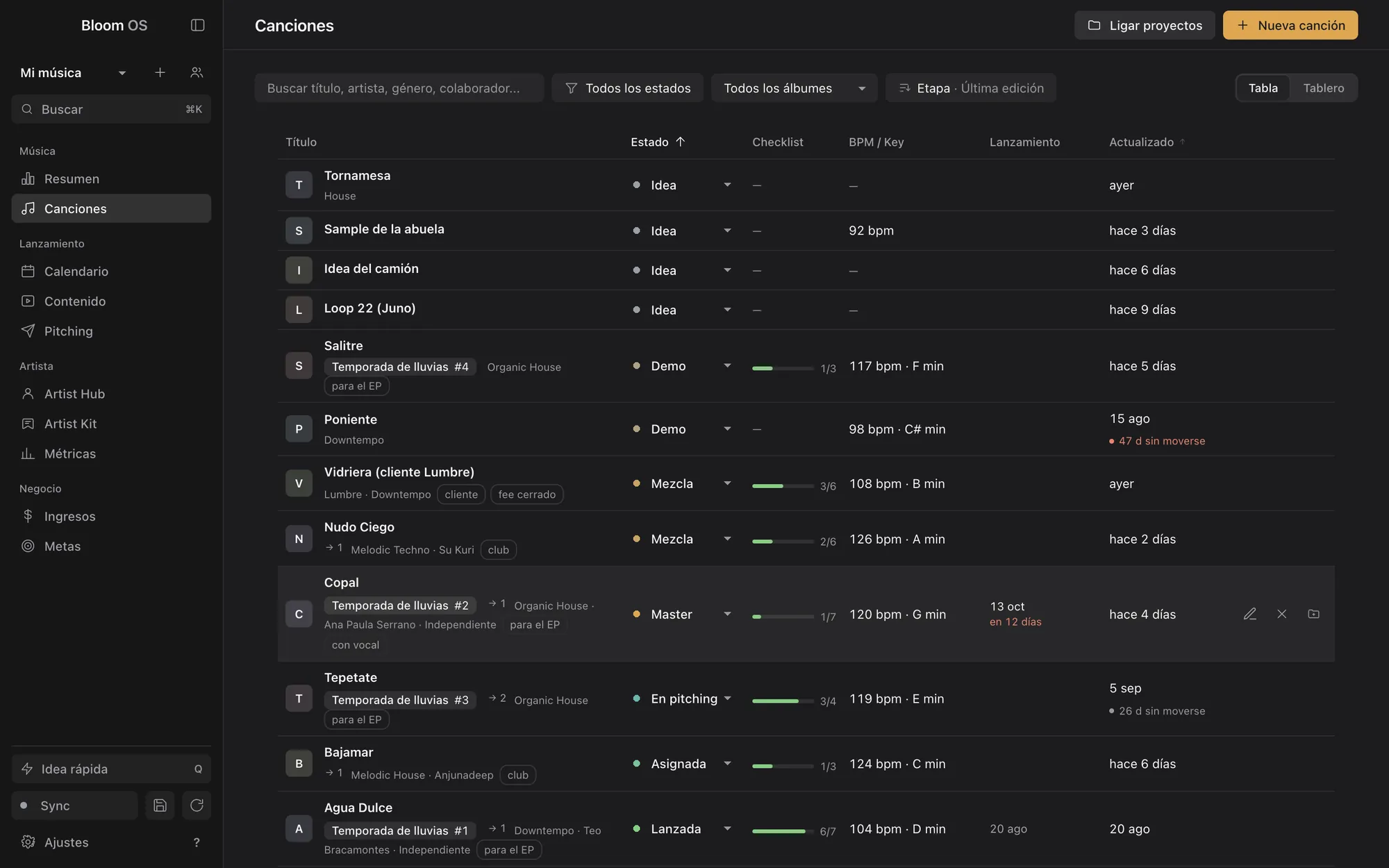Go to Contenido section
This screenshot has height=868, width=1389.
111,301
